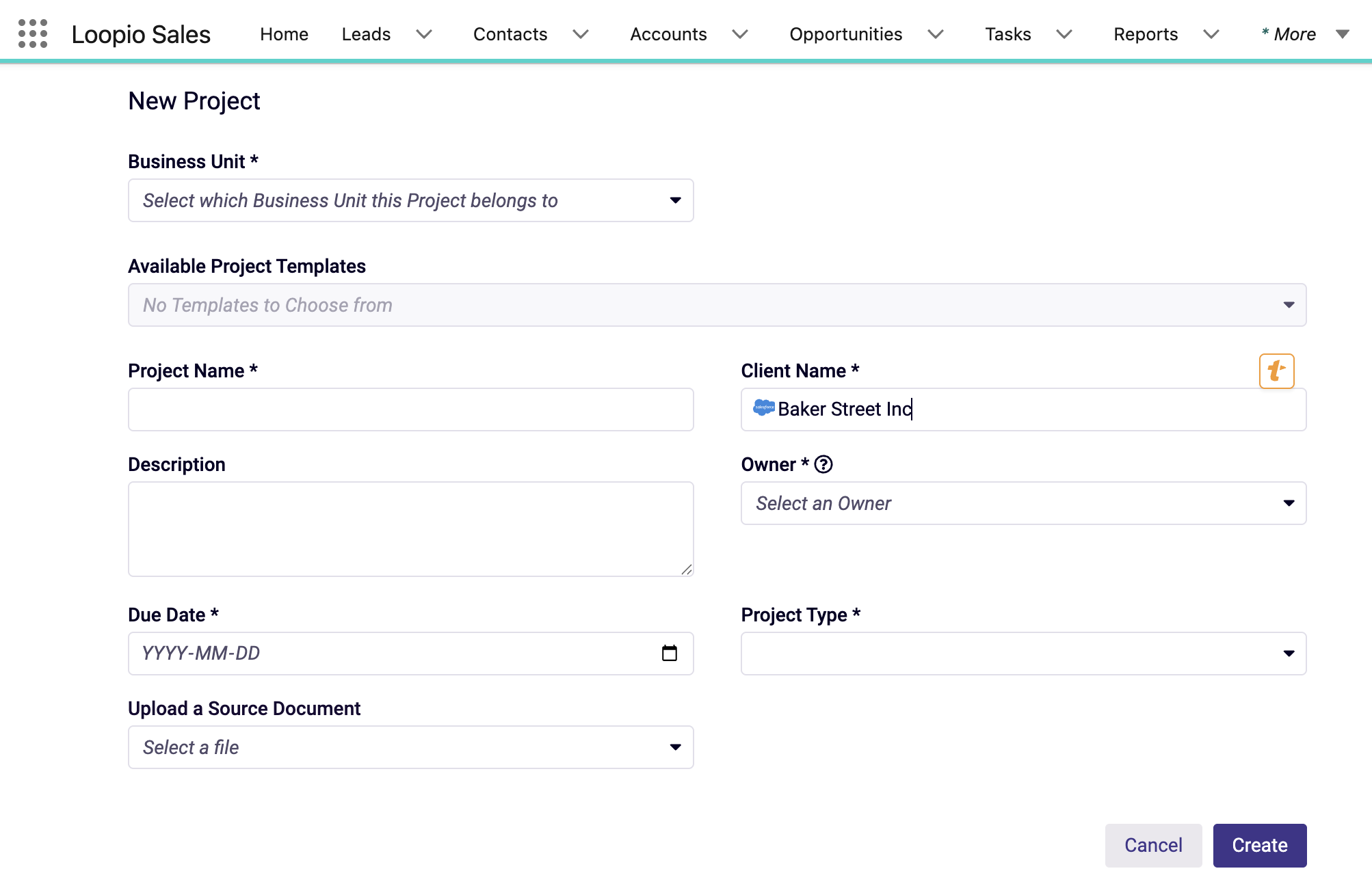Open the Select a file dropdown
Viewport: 1372px width, 886px height.
[x=411, y=747]
